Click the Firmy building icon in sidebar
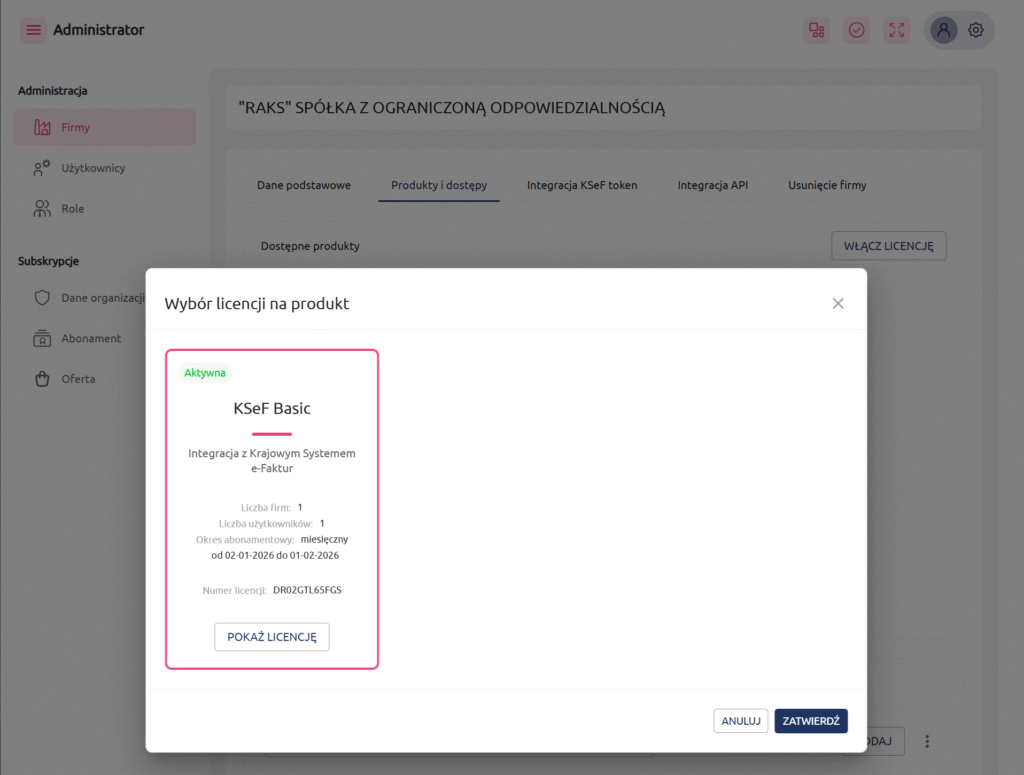Image resolution: width=1024 pixels, height=775 pixels. 42,128
